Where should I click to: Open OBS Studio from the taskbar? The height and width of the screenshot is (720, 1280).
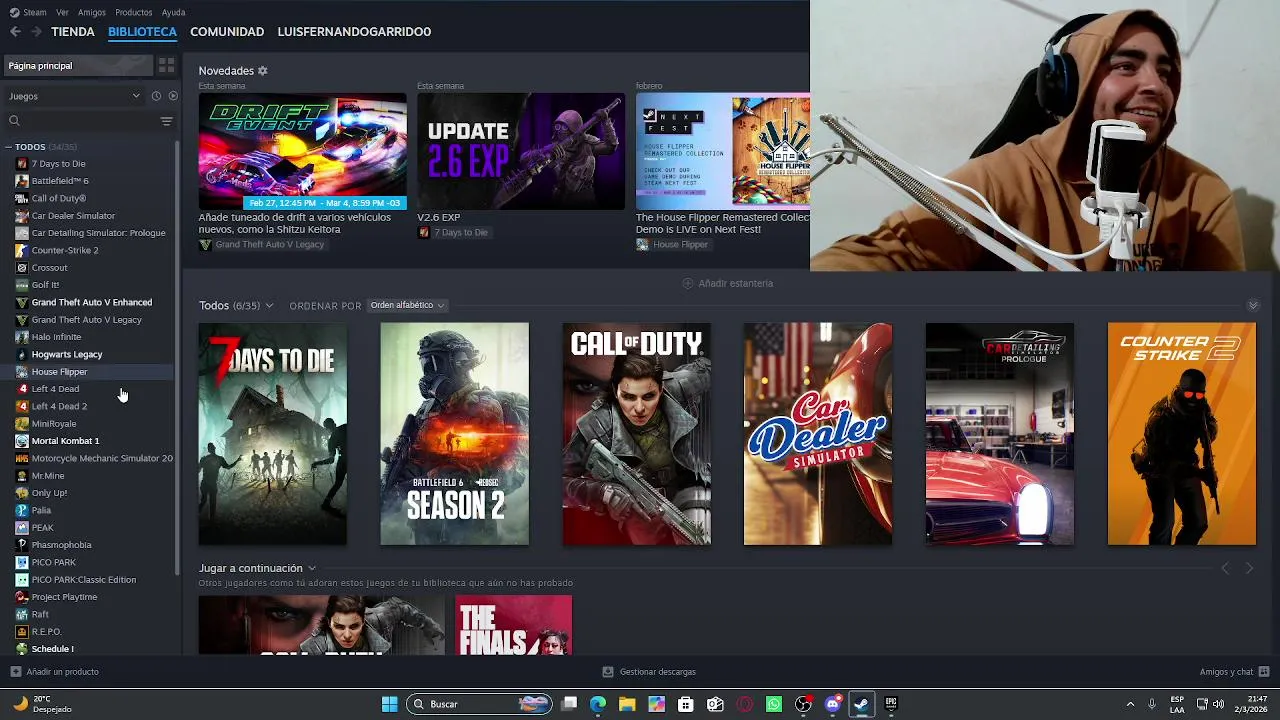[803, 704]
